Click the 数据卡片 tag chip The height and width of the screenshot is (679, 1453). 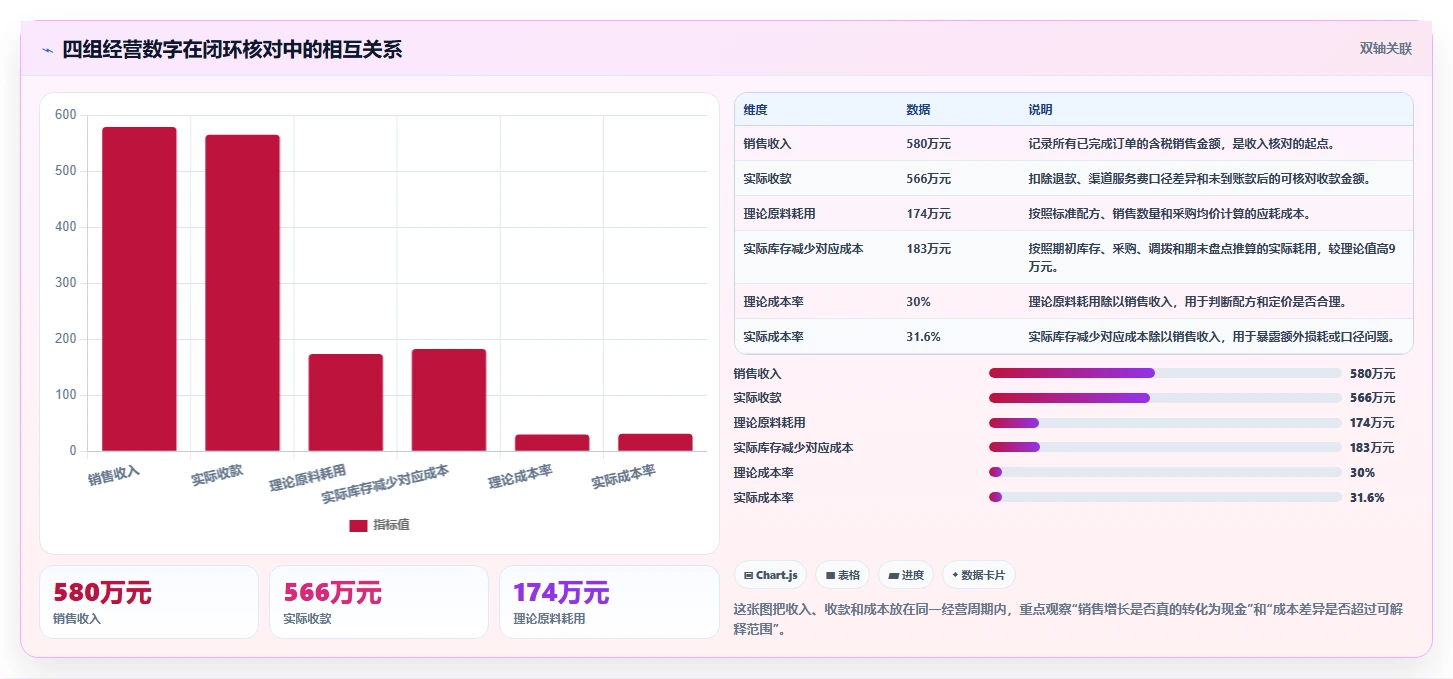[979, 575]
